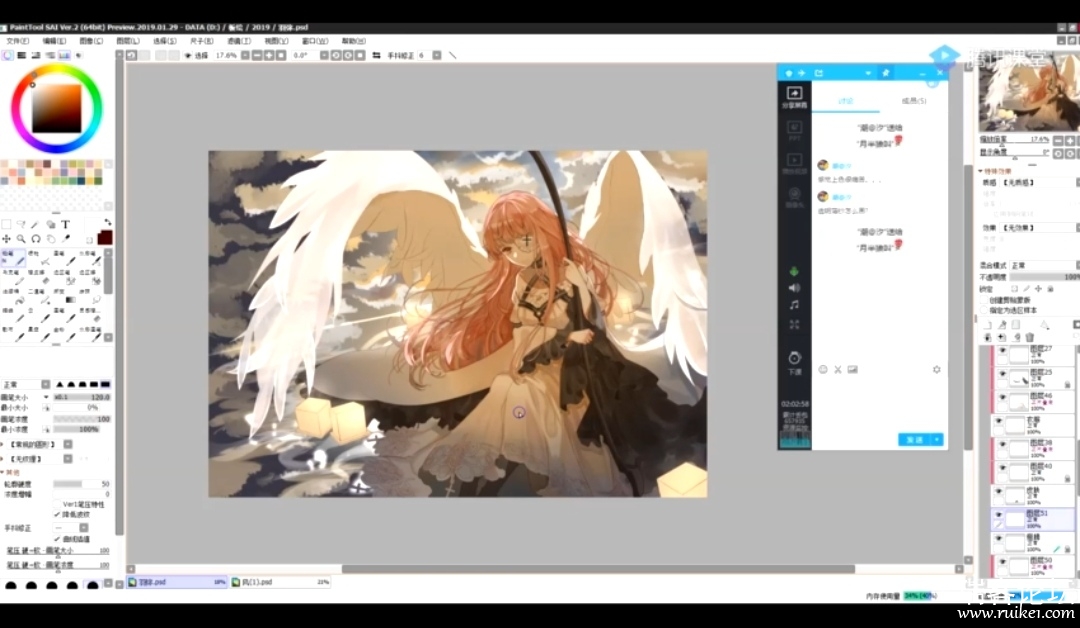
Task: Open the 图层 (Layer) menu
Action: click(x=127, y=41)
